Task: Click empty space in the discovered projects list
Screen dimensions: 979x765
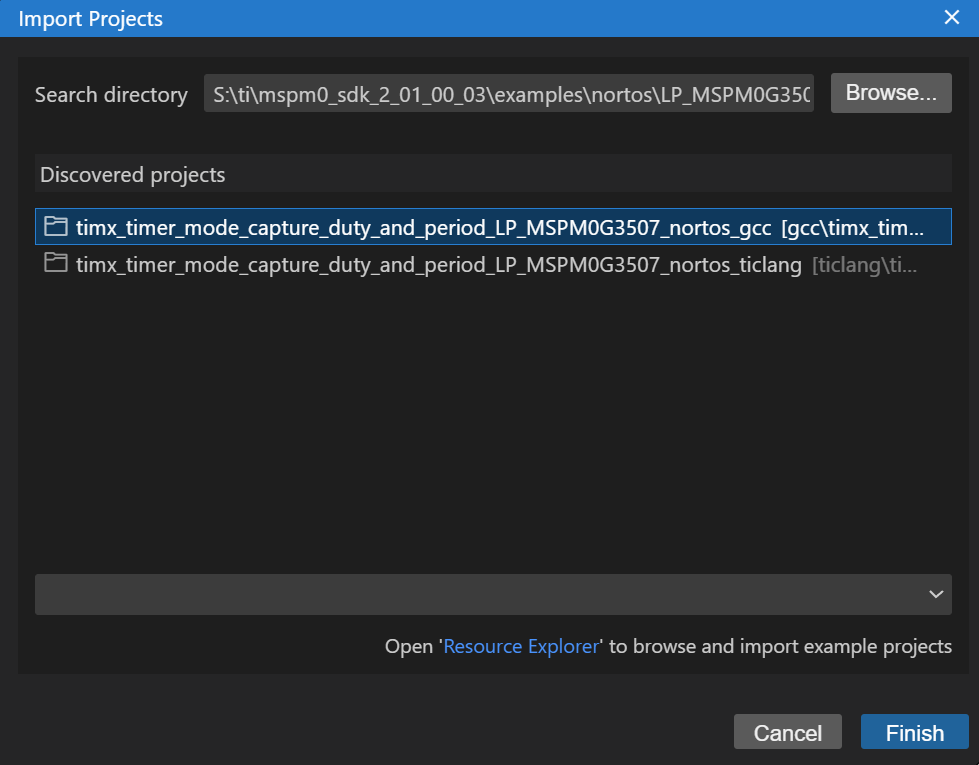Action: pyautogui.click(x=490, y=420)
